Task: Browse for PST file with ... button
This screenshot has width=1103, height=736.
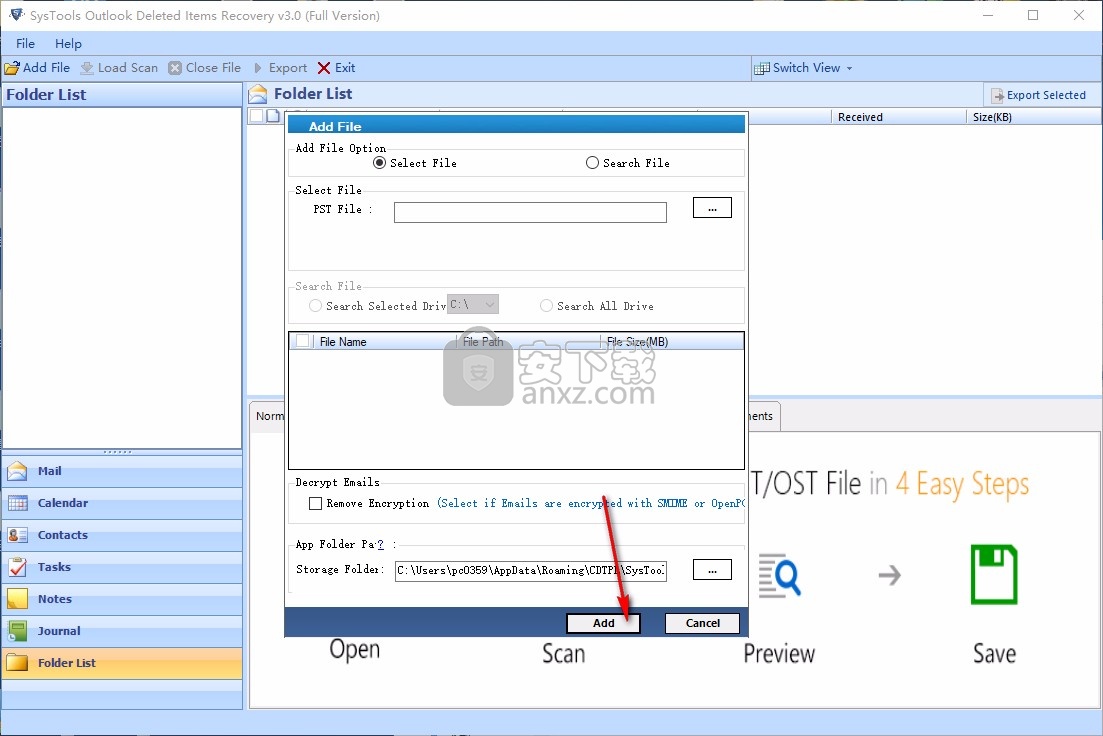Action: (712, 208)
